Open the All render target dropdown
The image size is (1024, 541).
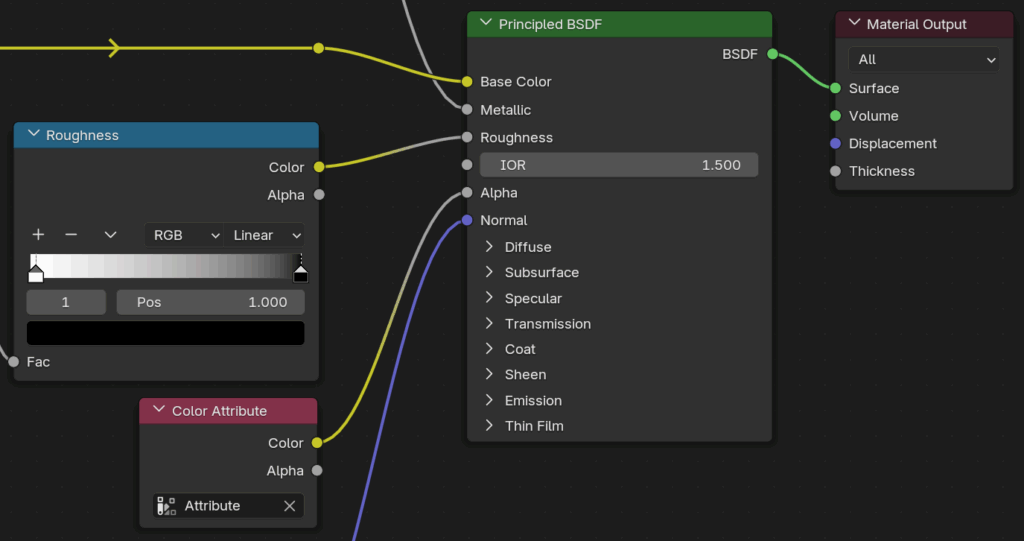point(922,60)
